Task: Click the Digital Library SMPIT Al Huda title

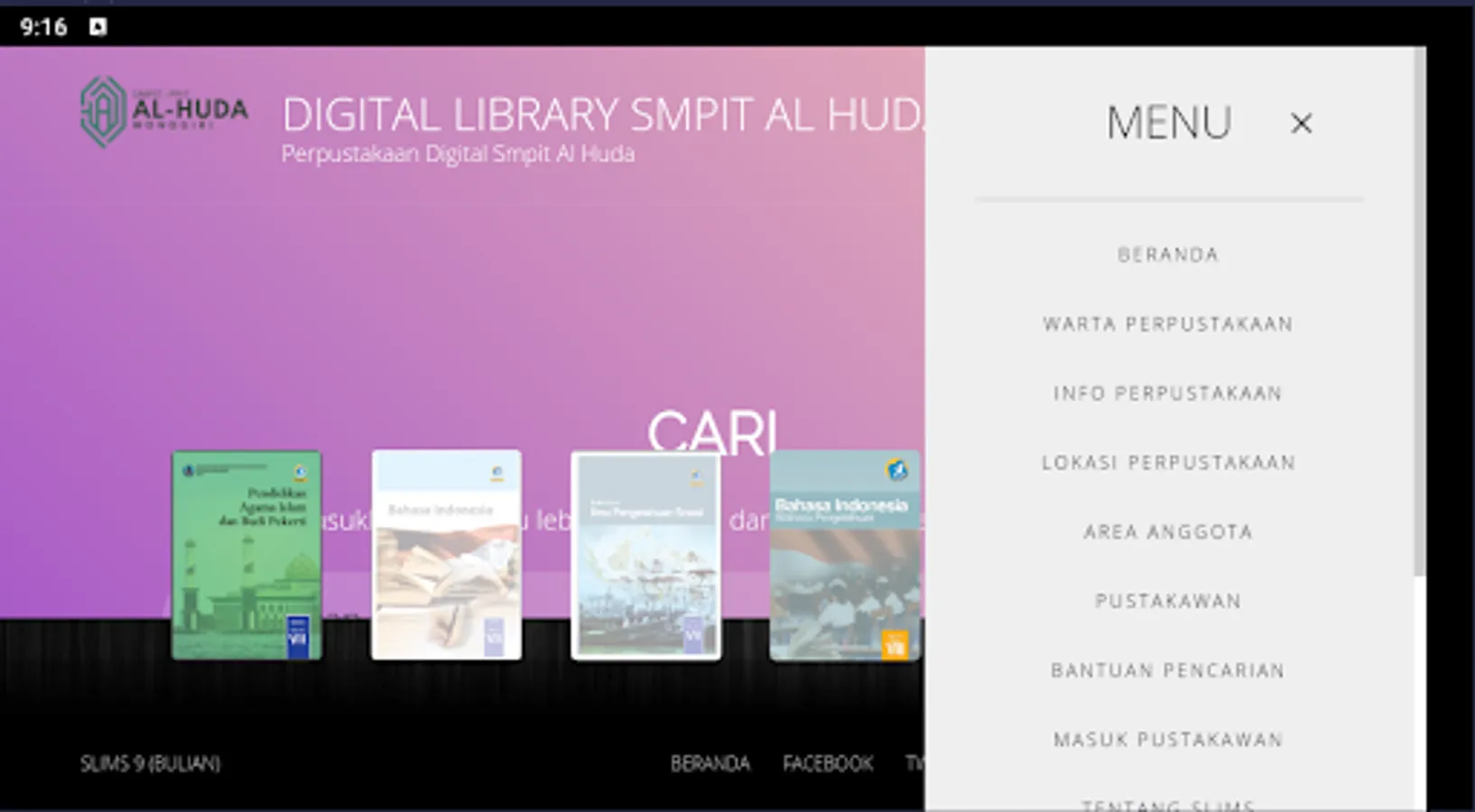Action: 603,115
